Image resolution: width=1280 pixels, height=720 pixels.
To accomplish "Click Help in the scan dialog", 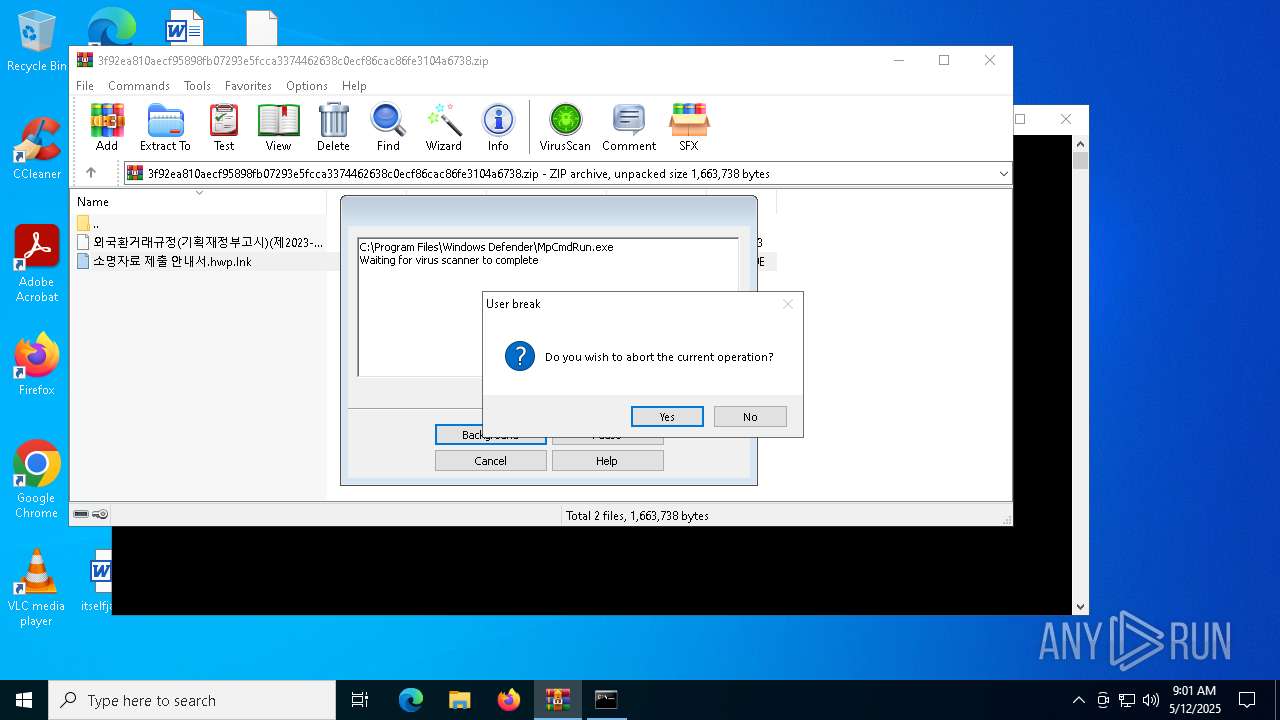I will pos(607,461).
